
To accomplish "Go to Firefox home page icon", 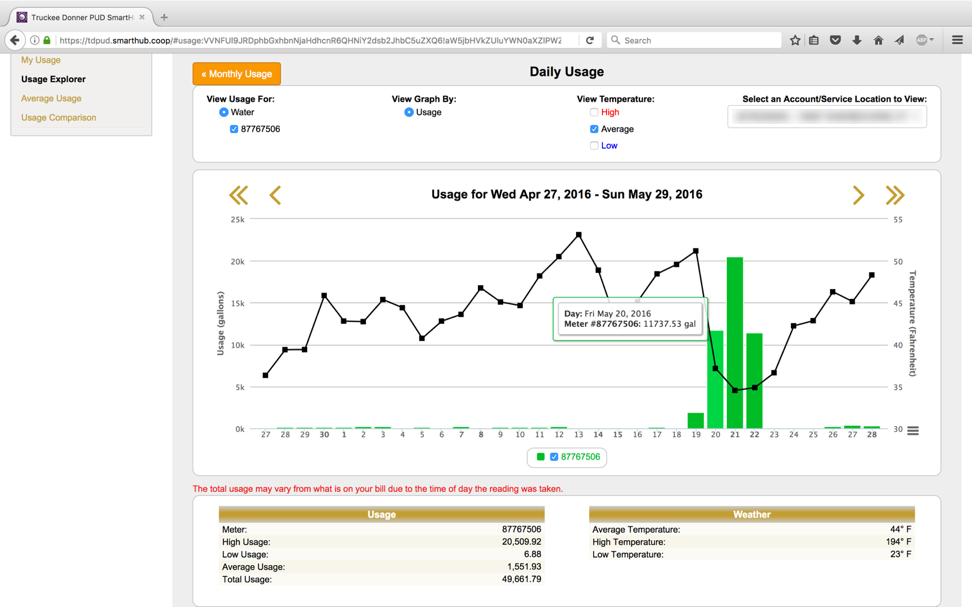I will [878, 40].
